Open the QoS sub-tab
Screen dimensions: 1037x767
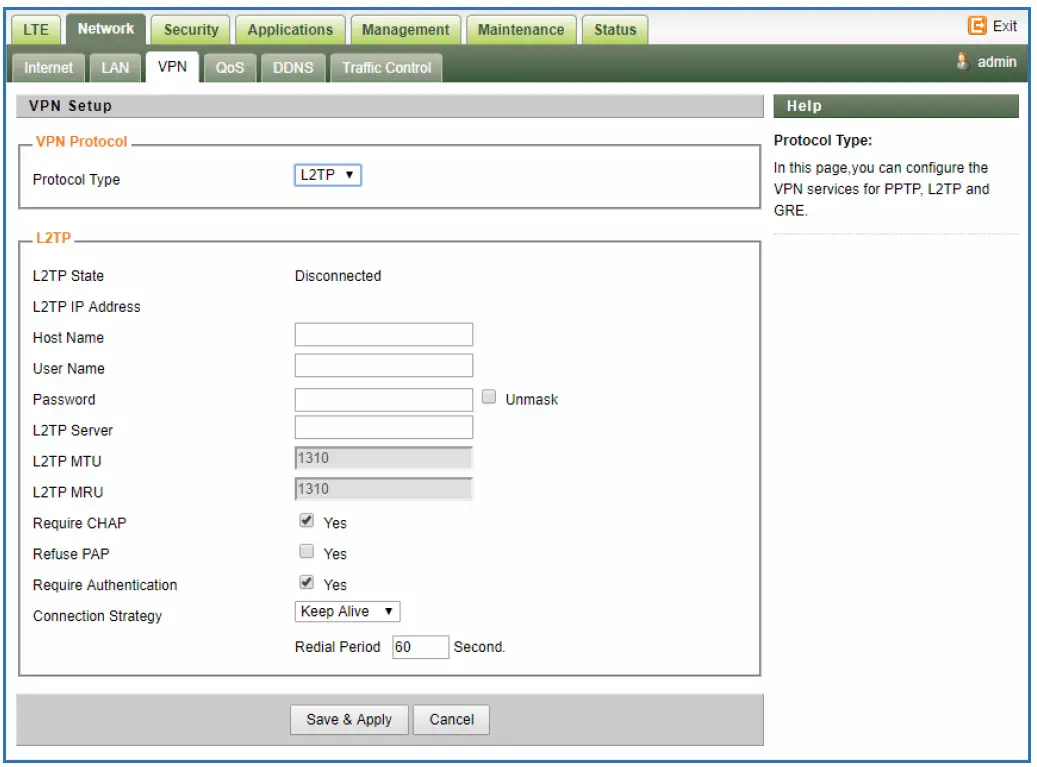point(230,68)
